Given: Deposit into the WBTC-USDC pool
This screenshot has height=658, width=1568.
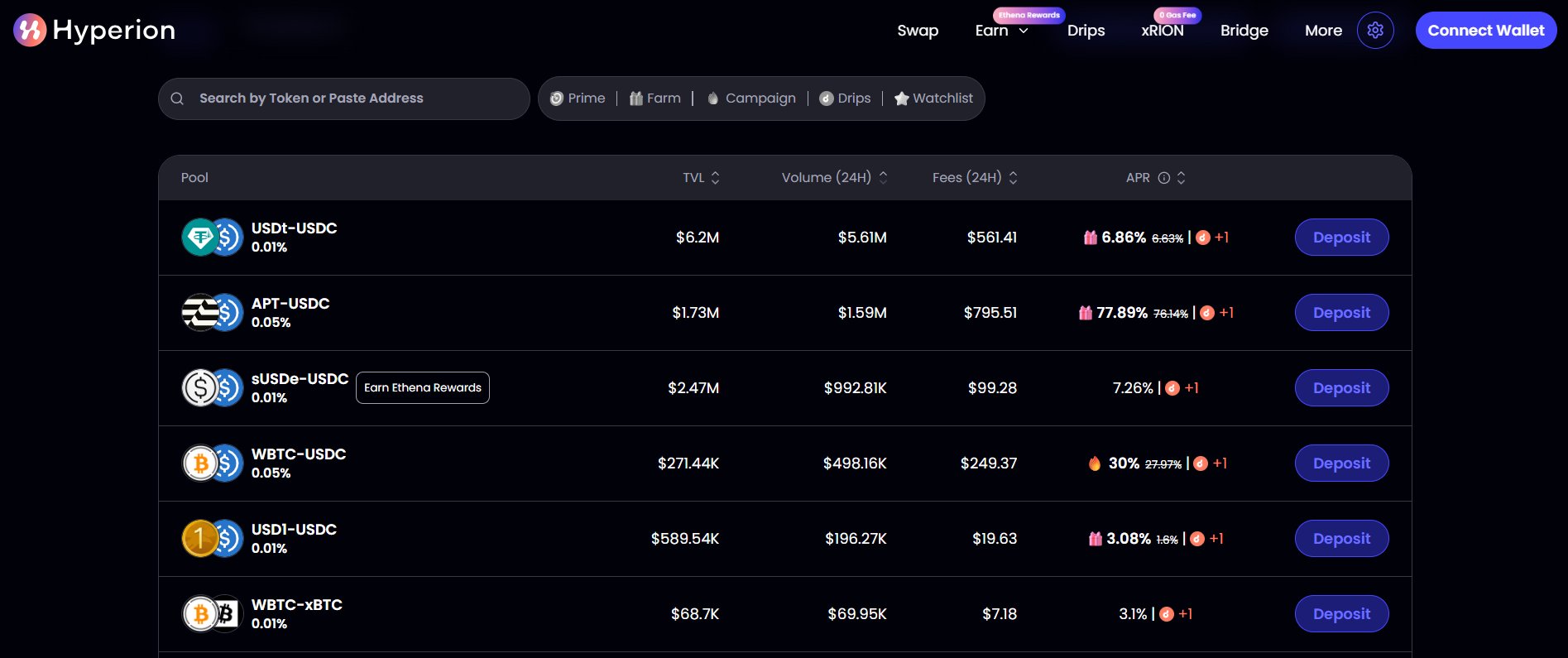Looking at the screenshot, I should coord(1341,463).
